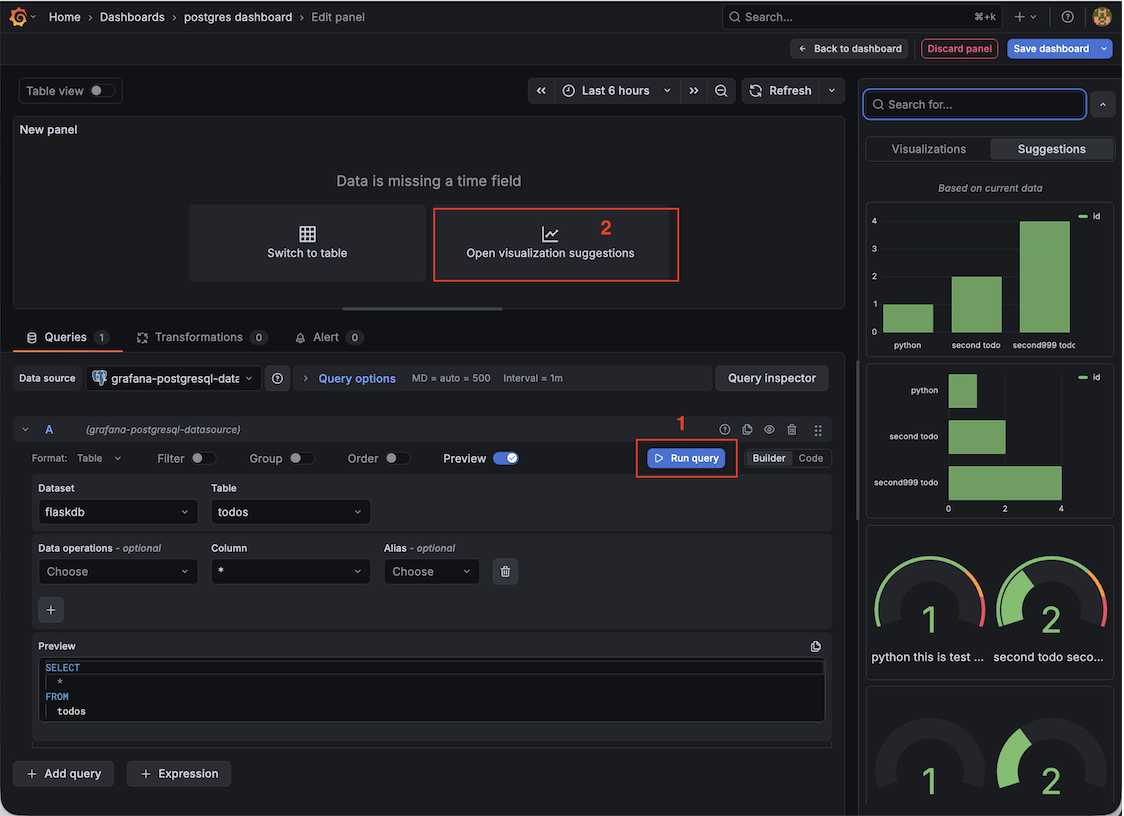Select the Visualizations tab
Viewport: 1124px width, 816px height.
click(928, 149)
